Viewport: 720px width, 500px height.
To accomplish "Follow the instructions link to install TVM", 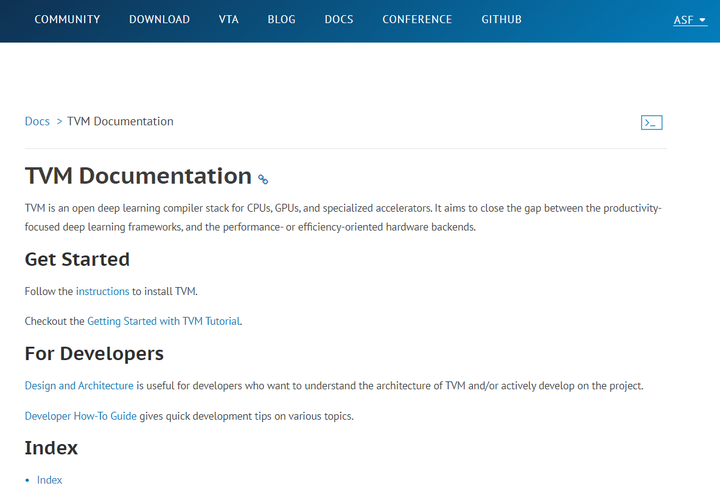I will [x=102, y=291].
